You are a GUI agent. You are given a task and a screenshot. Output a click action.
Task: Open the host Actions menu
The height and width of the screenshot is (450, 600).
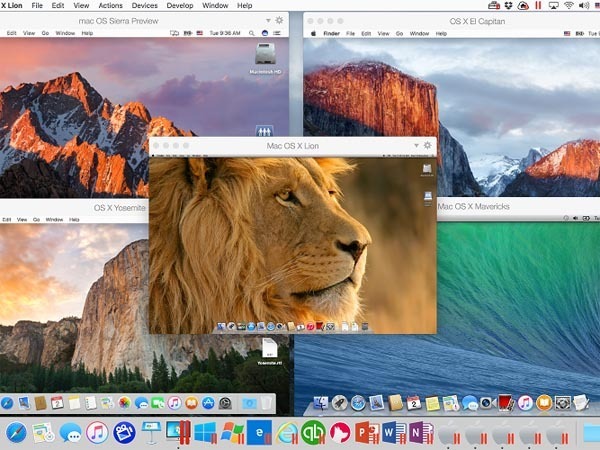pyautogui.click(x=111, y=5)
